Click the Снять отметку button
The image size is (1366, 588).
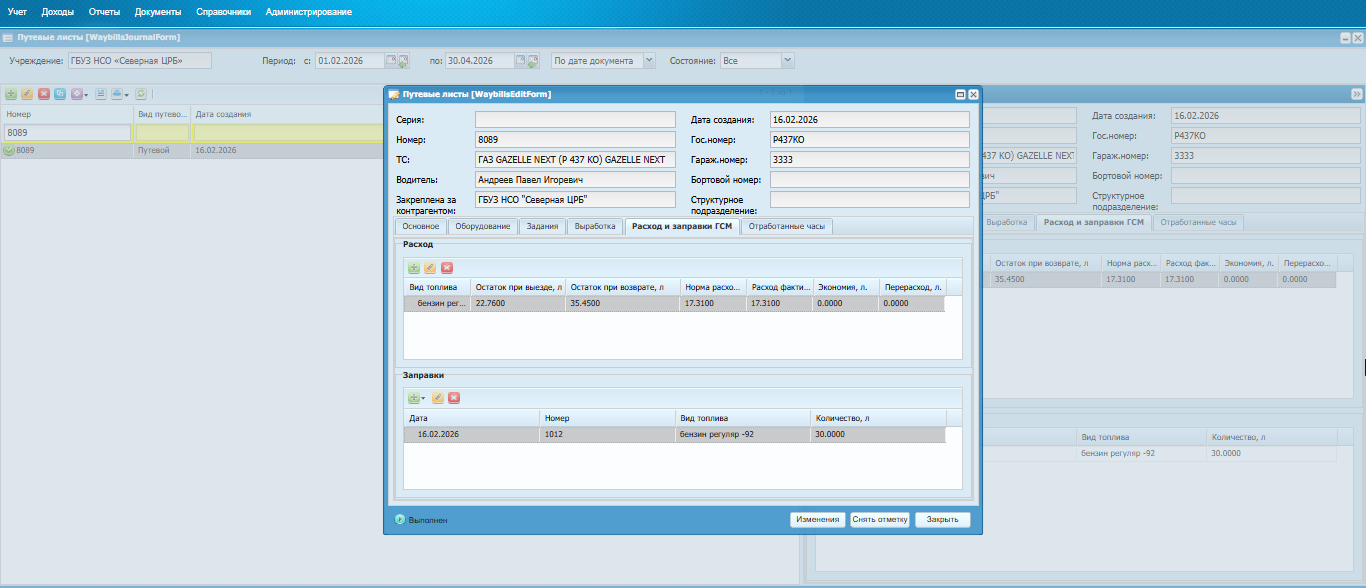(879, 520)
